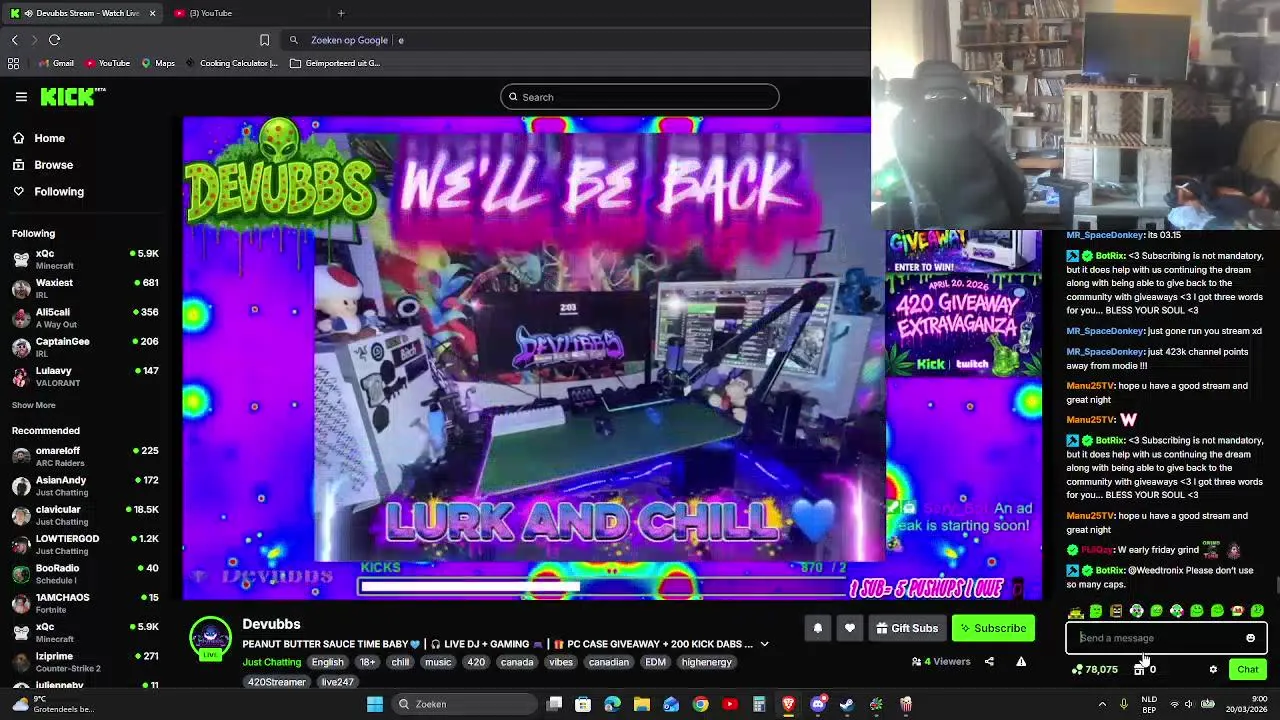Follow Devubbs with the heart icon

[x=849, y=628]
